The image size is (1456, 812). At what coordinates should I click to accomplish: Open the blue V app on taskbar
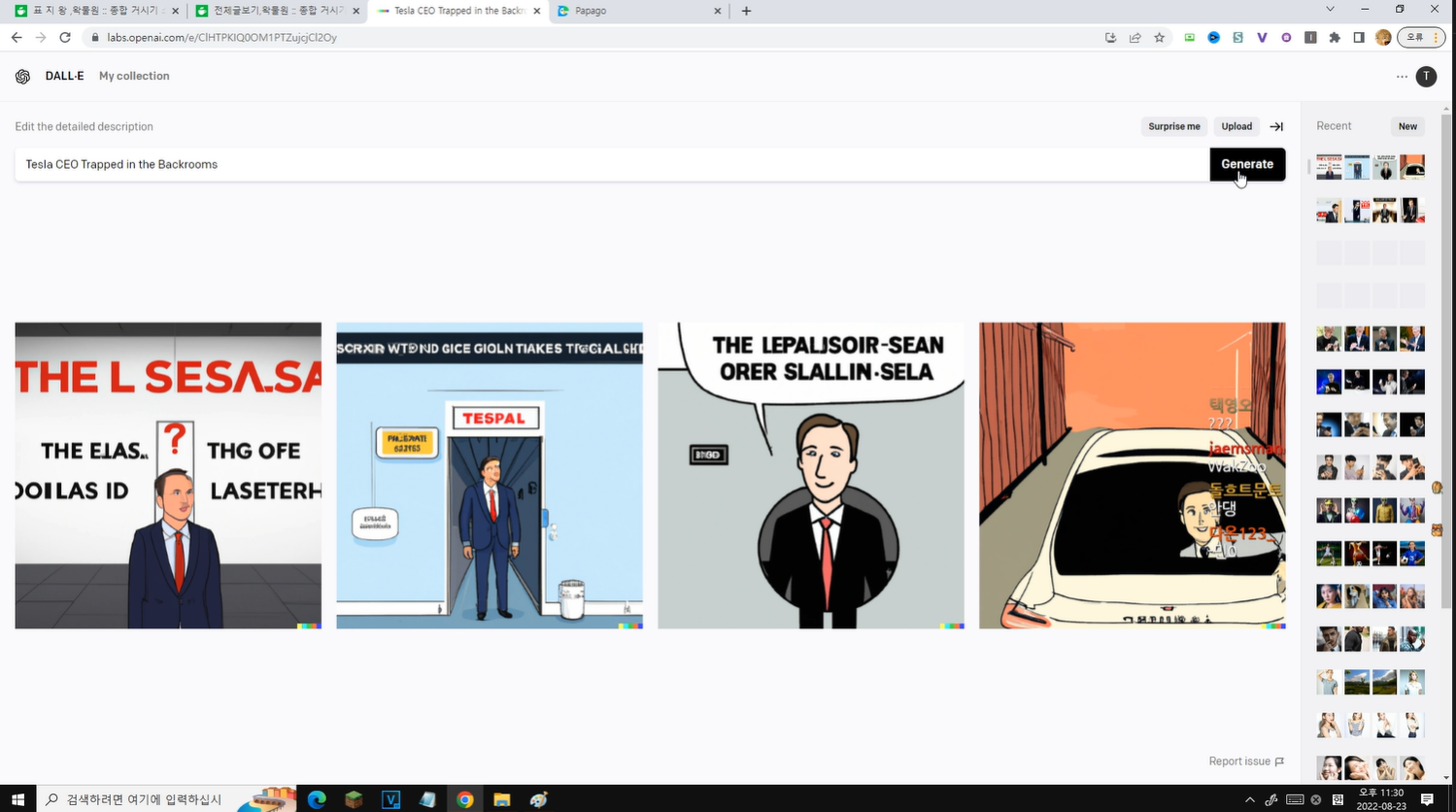pos(390,799)
